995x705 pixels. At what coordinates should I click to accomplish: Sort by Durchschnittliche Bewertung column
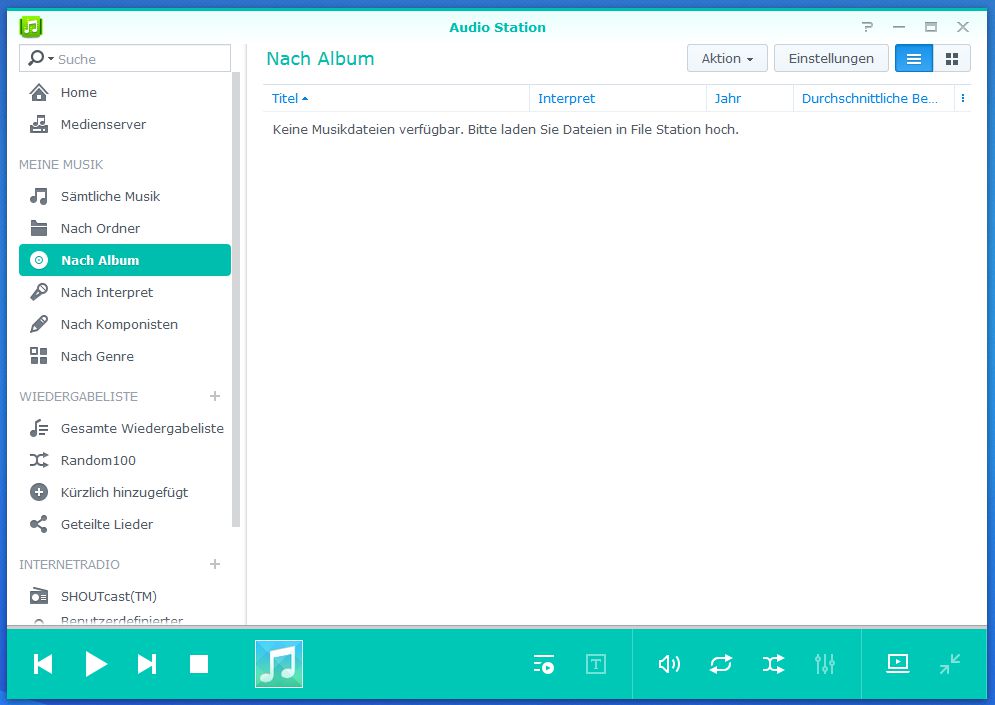[x=874, y=98]
